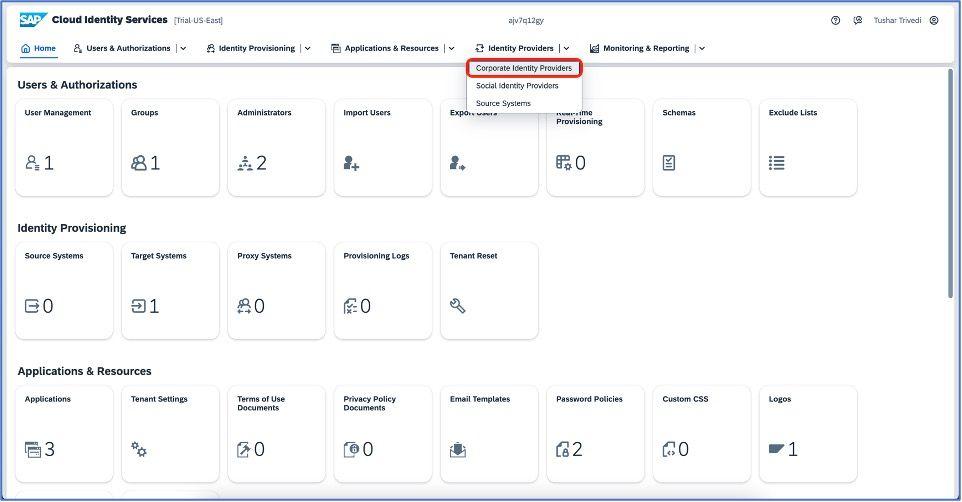
Task: Click the Trial-US-East label
Action: (x=198, y=20)
